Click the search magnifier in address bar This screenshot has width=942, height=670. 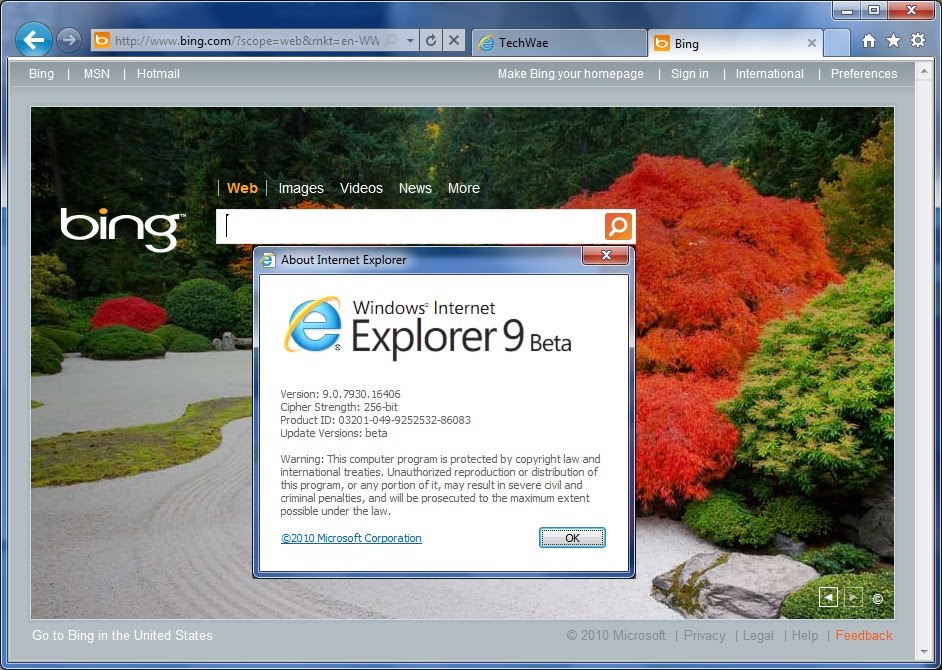[391, 40]
